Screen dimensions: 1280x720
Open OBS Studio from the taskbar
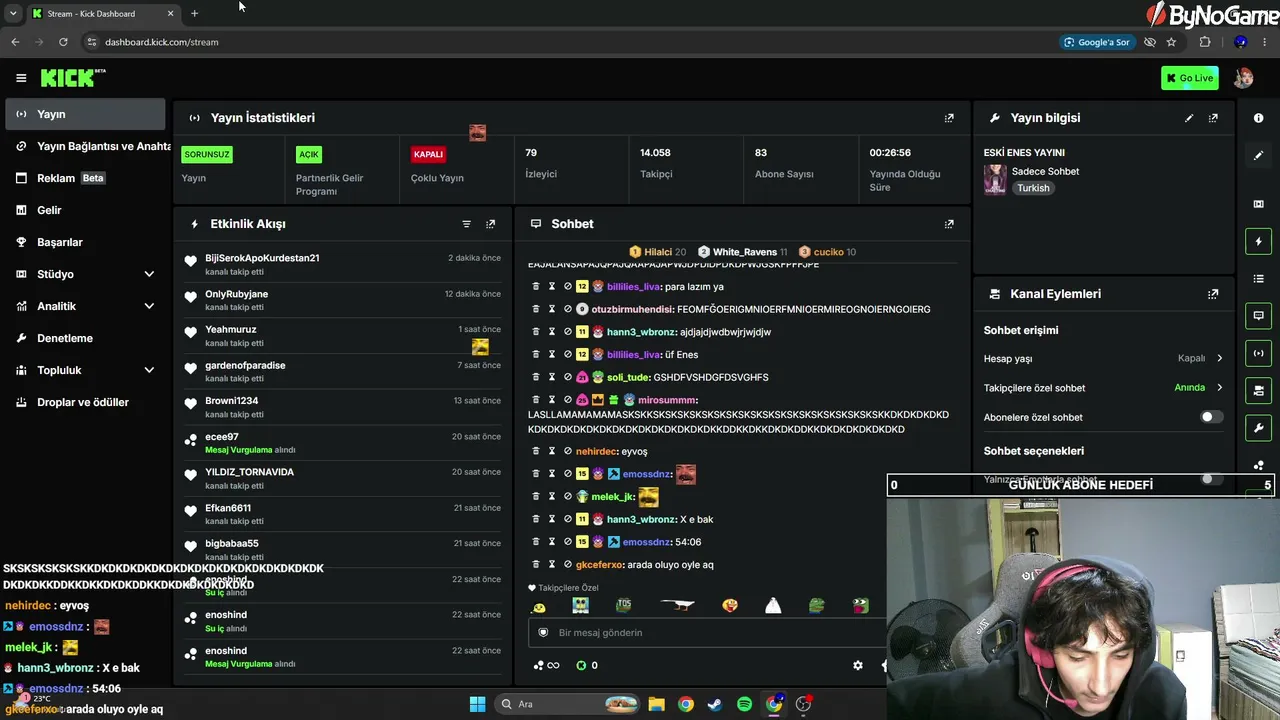coord(803,704)
